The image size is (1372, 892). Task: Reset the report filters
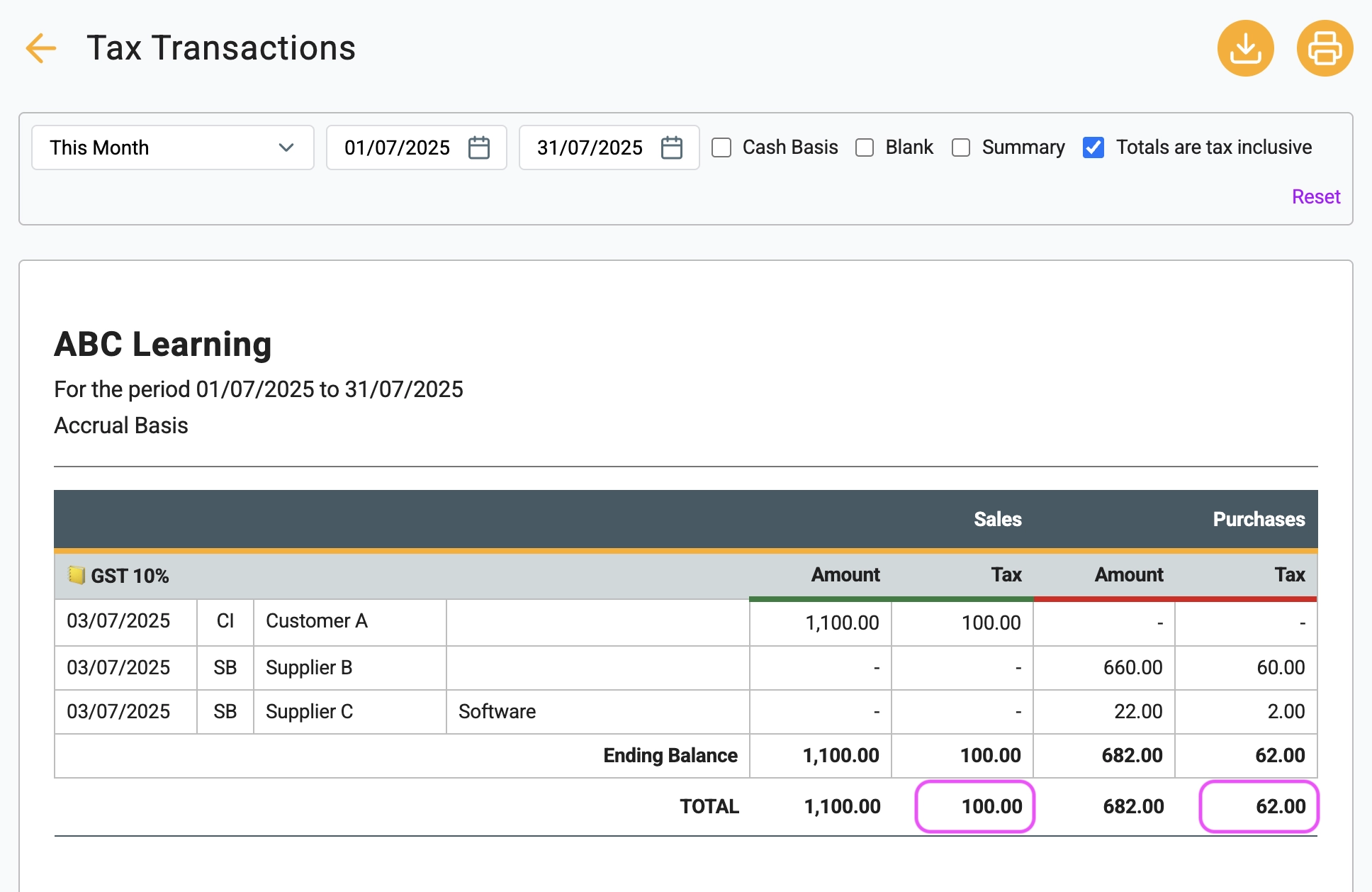coord(1316,196)
